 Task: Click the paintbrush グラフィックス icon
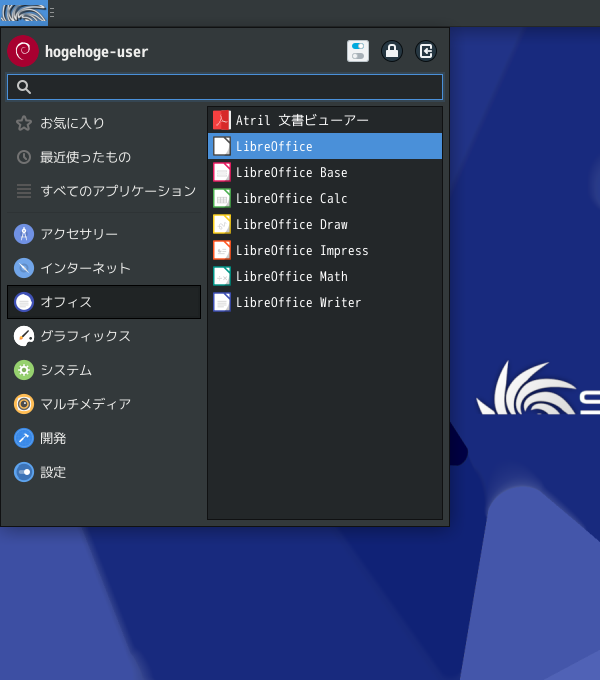click(x=24, y=336)
